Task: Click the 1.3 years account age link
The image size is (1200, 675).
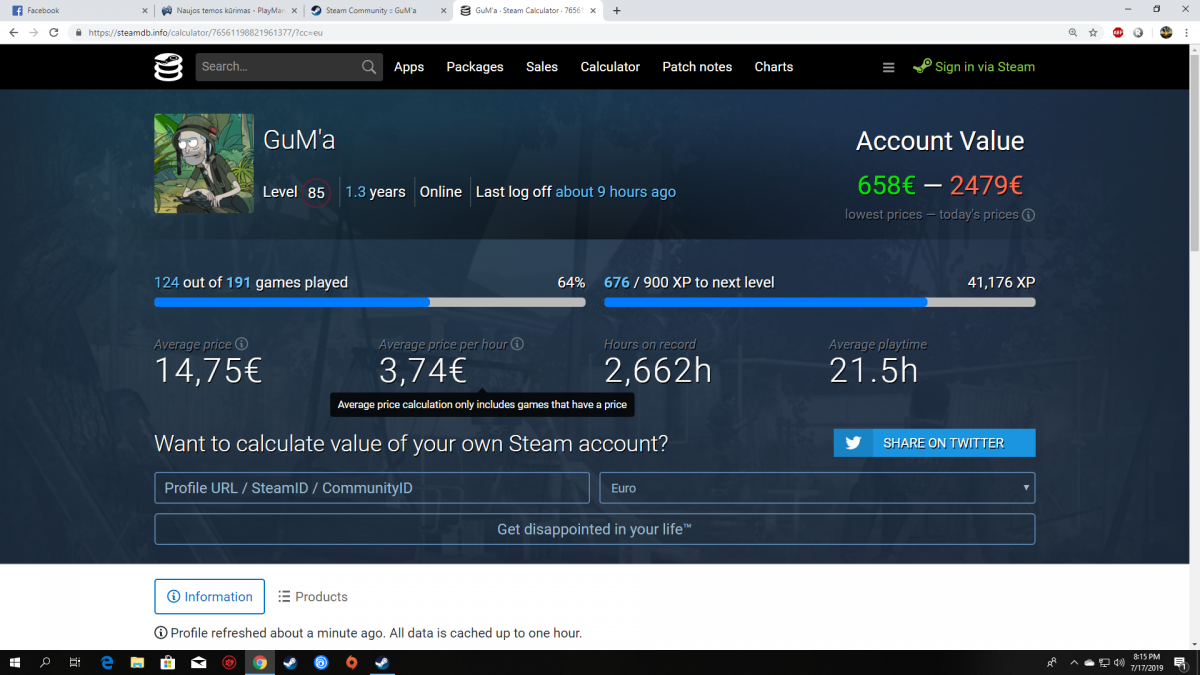Action: click(375, 192)
